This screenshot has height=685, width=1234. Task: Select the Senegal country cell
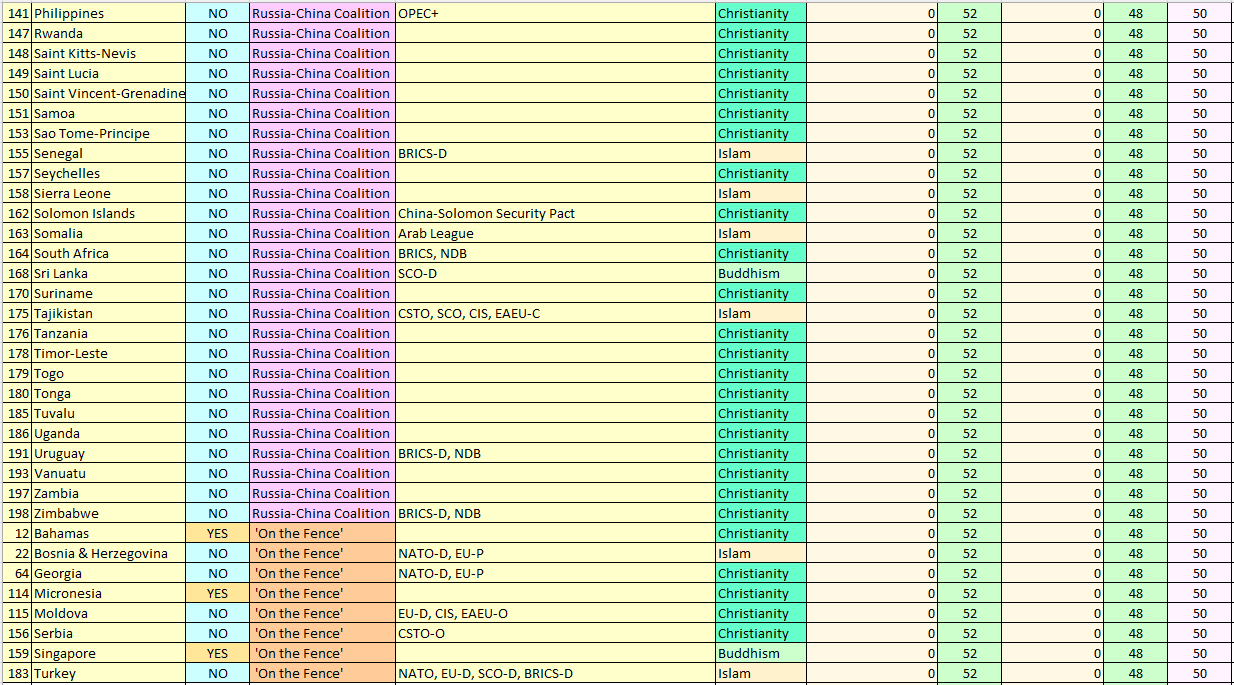click(x=109, y=154)
